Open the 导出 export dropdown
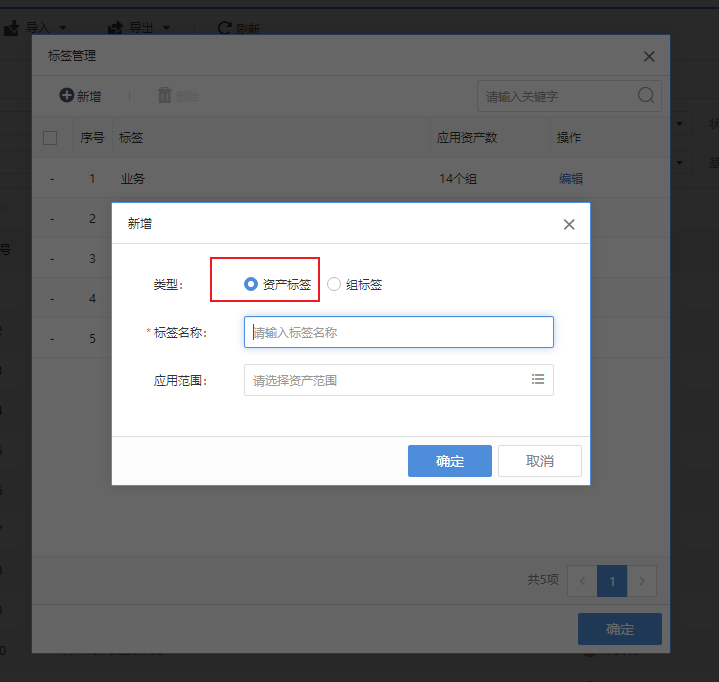This screenshot has height=682, width=719. pyautogui.click(x=140, y=27)
